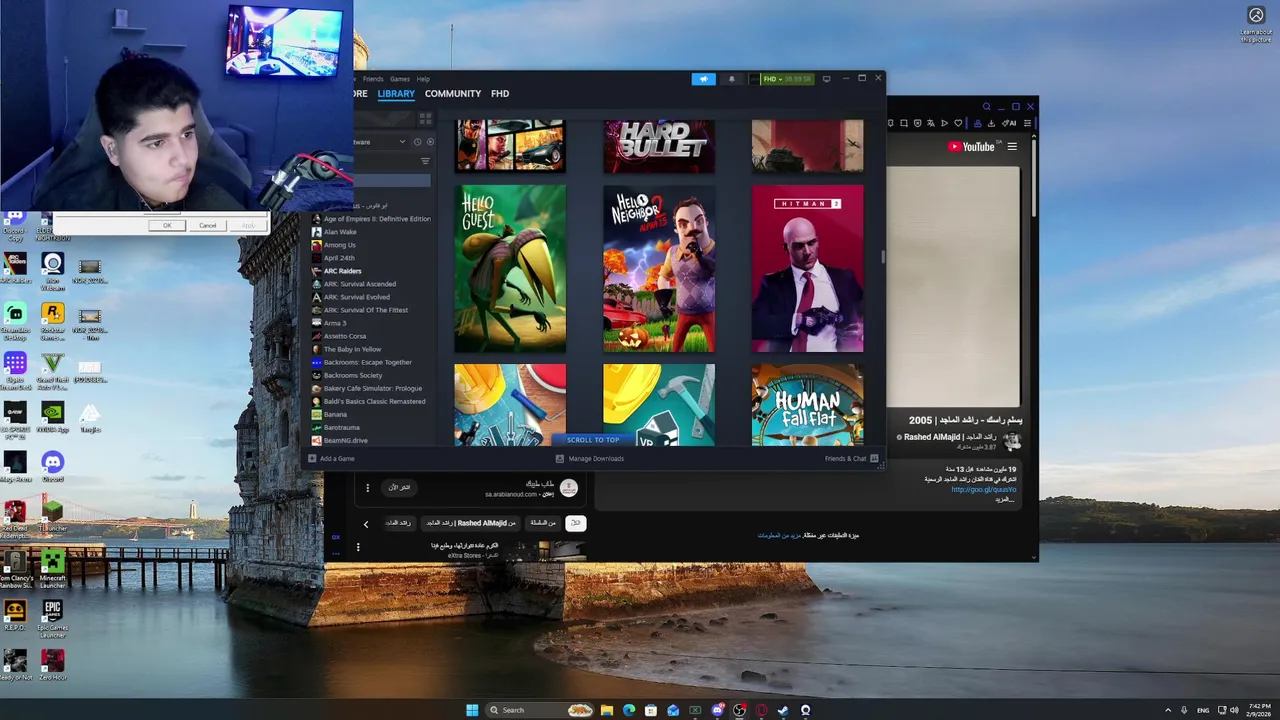This screenshot has width=1280, height=720.
Task: Click download icon in browser toolbar
Action: [x=991, y=124]
